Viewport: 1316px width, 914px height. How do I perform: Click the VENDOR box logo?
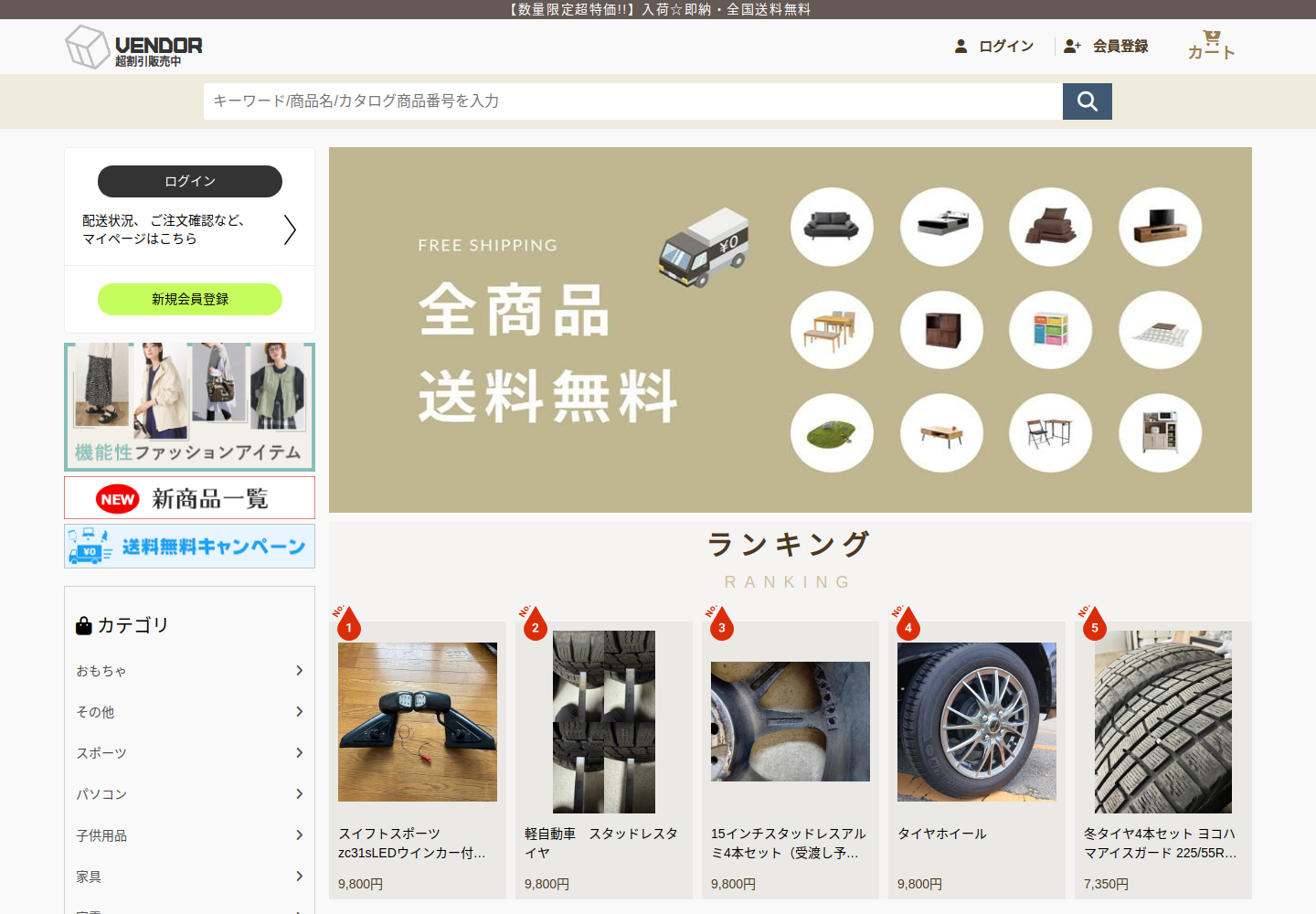tap(133, 47)
